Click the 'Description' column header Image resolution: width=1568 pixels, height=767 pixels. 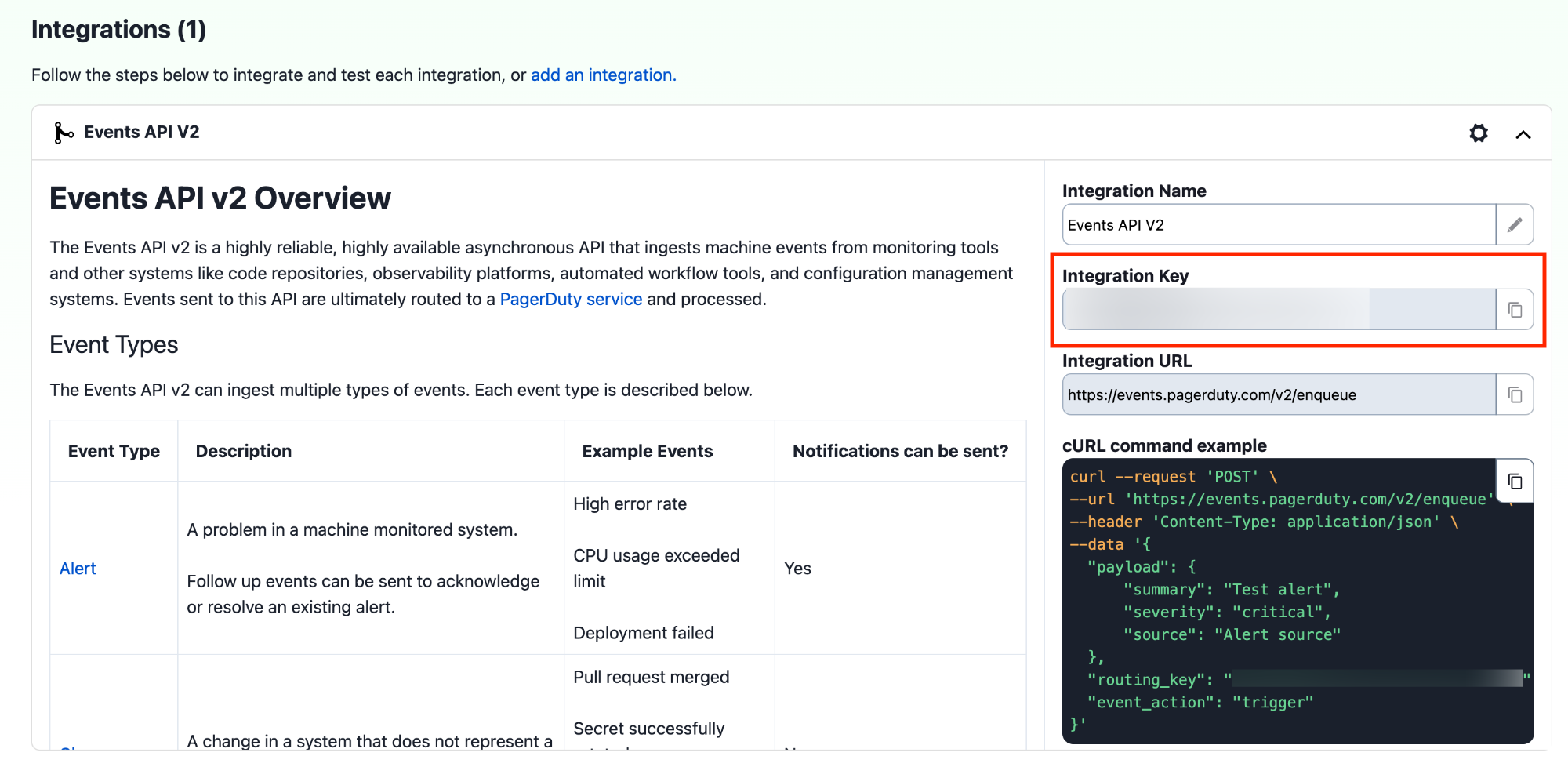[x=244, y=452]
